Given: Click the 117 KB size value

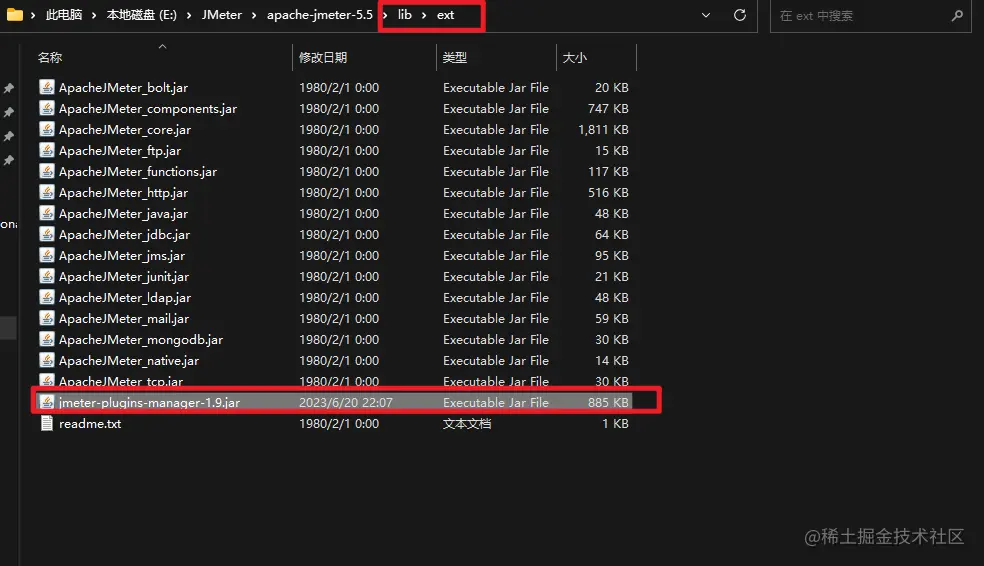Looking at the screenshot, I should [608, 171].
